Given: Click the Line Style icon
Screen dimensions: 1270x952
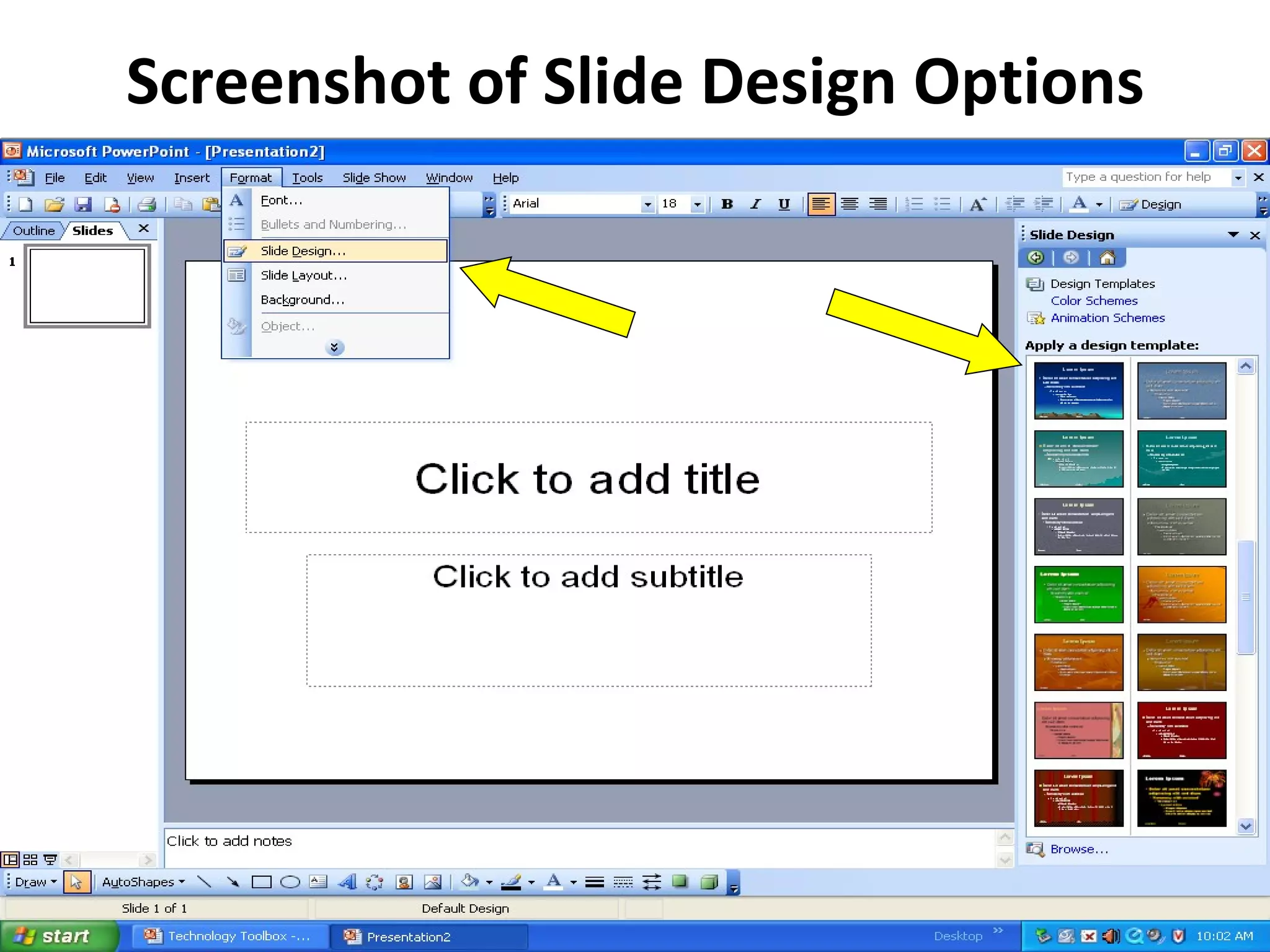Looking at the screenshot, I should (595, 881).
